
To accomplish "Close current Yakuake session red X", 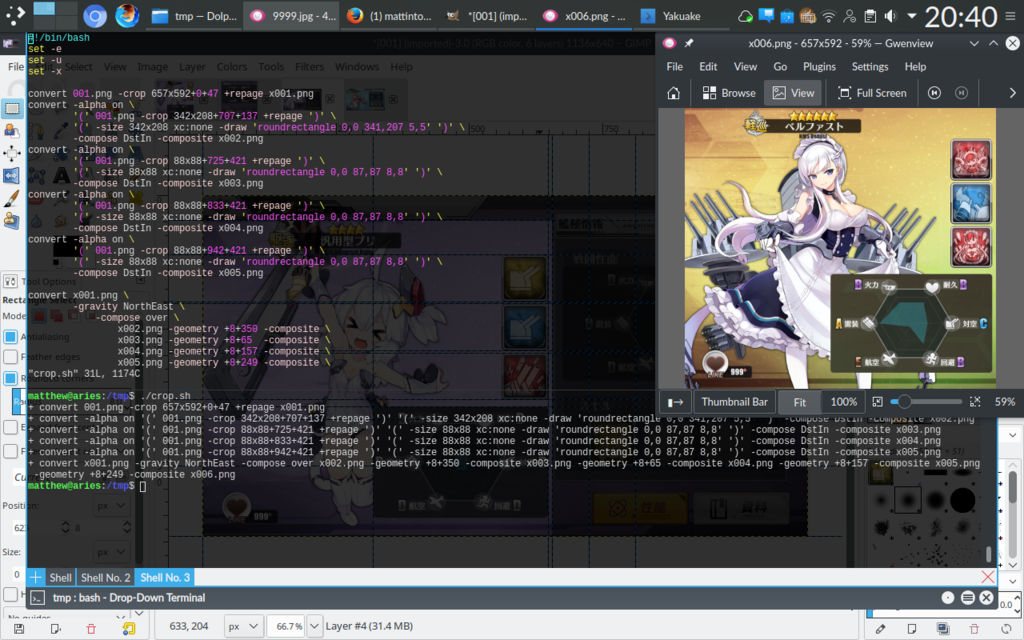I will point(987,577).
